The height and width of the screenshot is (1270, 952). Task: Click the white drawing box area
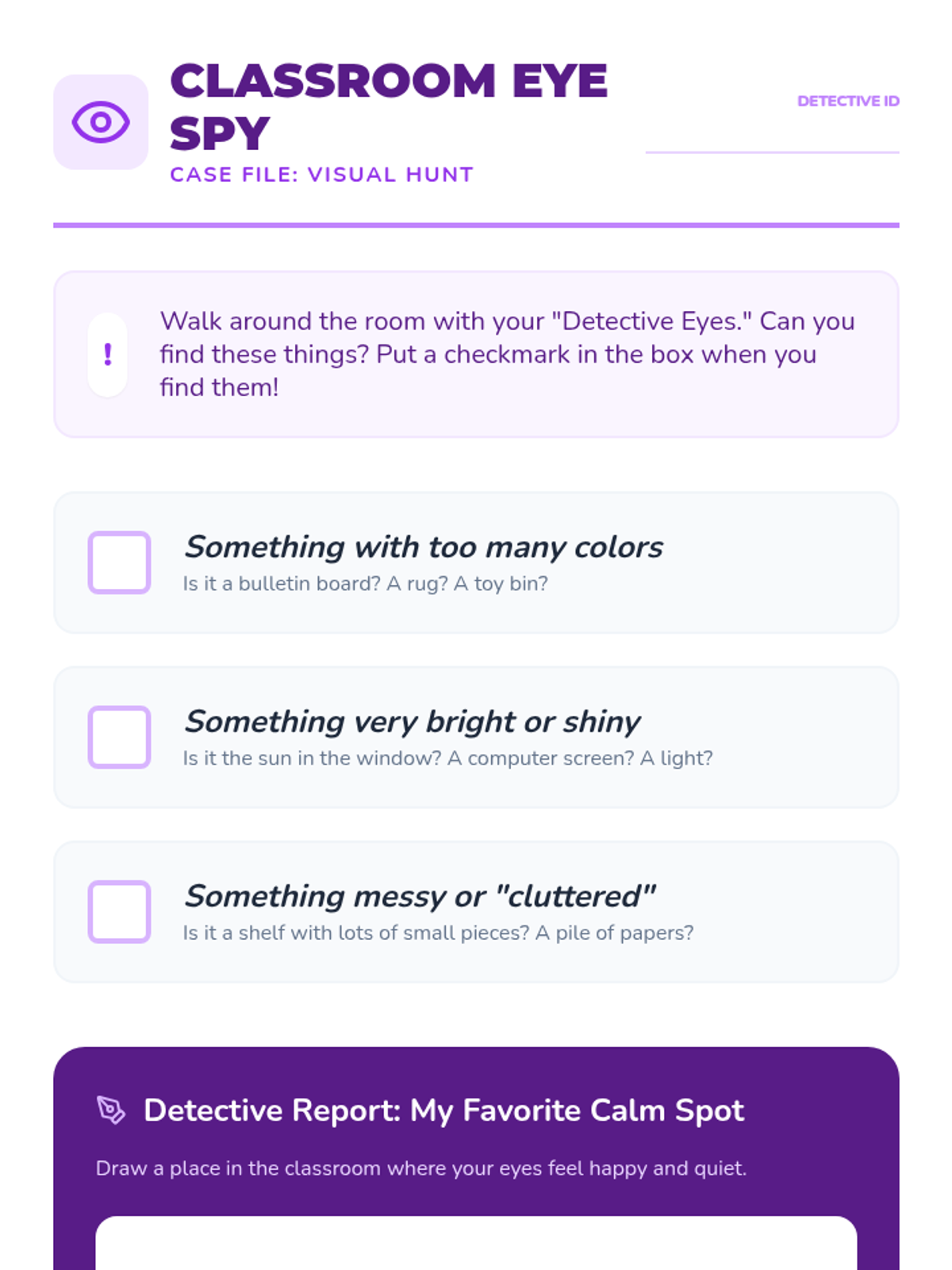476,1243
